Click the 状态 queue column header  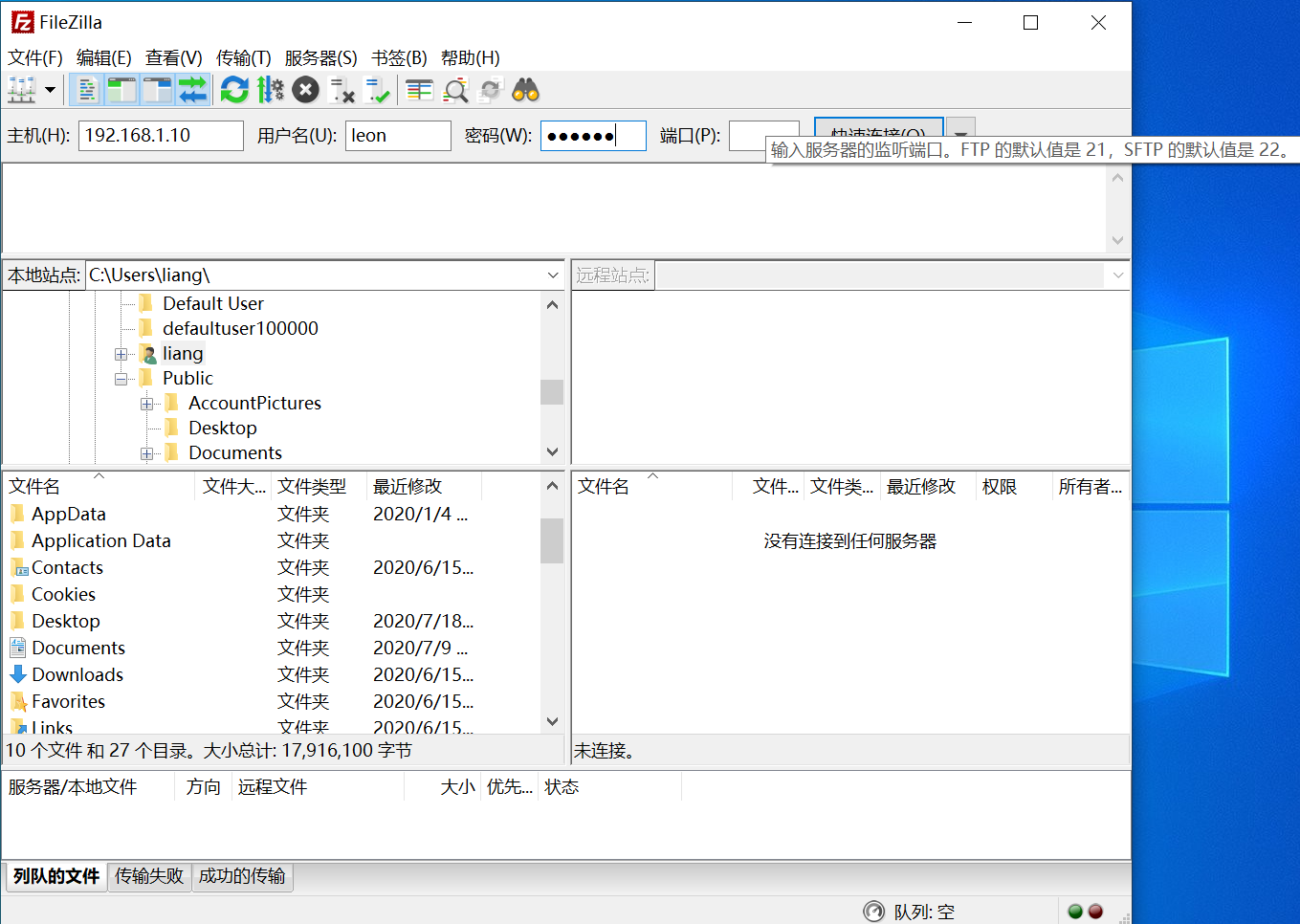click(x=609, y=786)
